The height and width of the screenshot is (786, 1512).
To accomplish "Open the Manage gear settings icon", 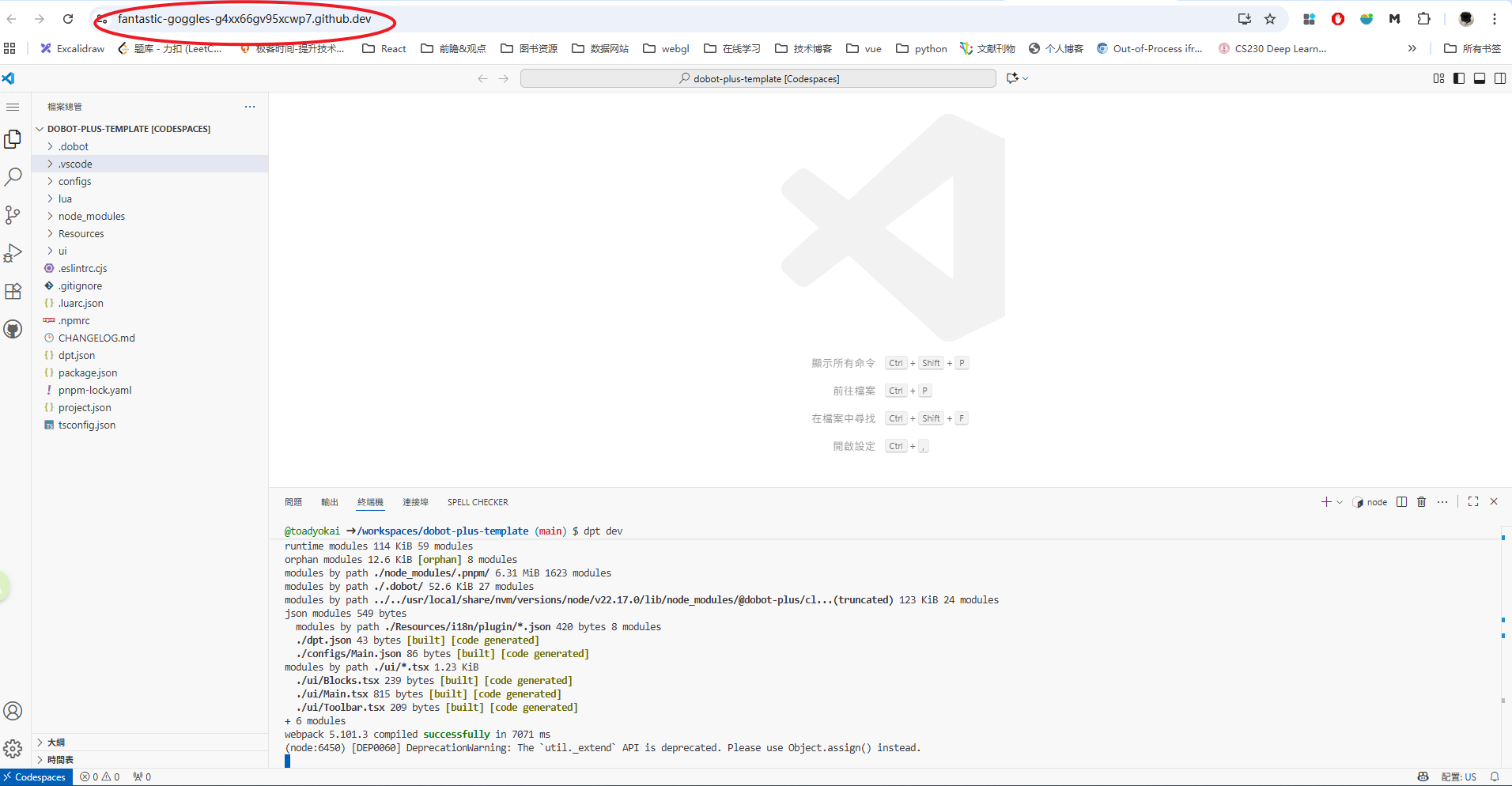I will click(x=13, y=748).
